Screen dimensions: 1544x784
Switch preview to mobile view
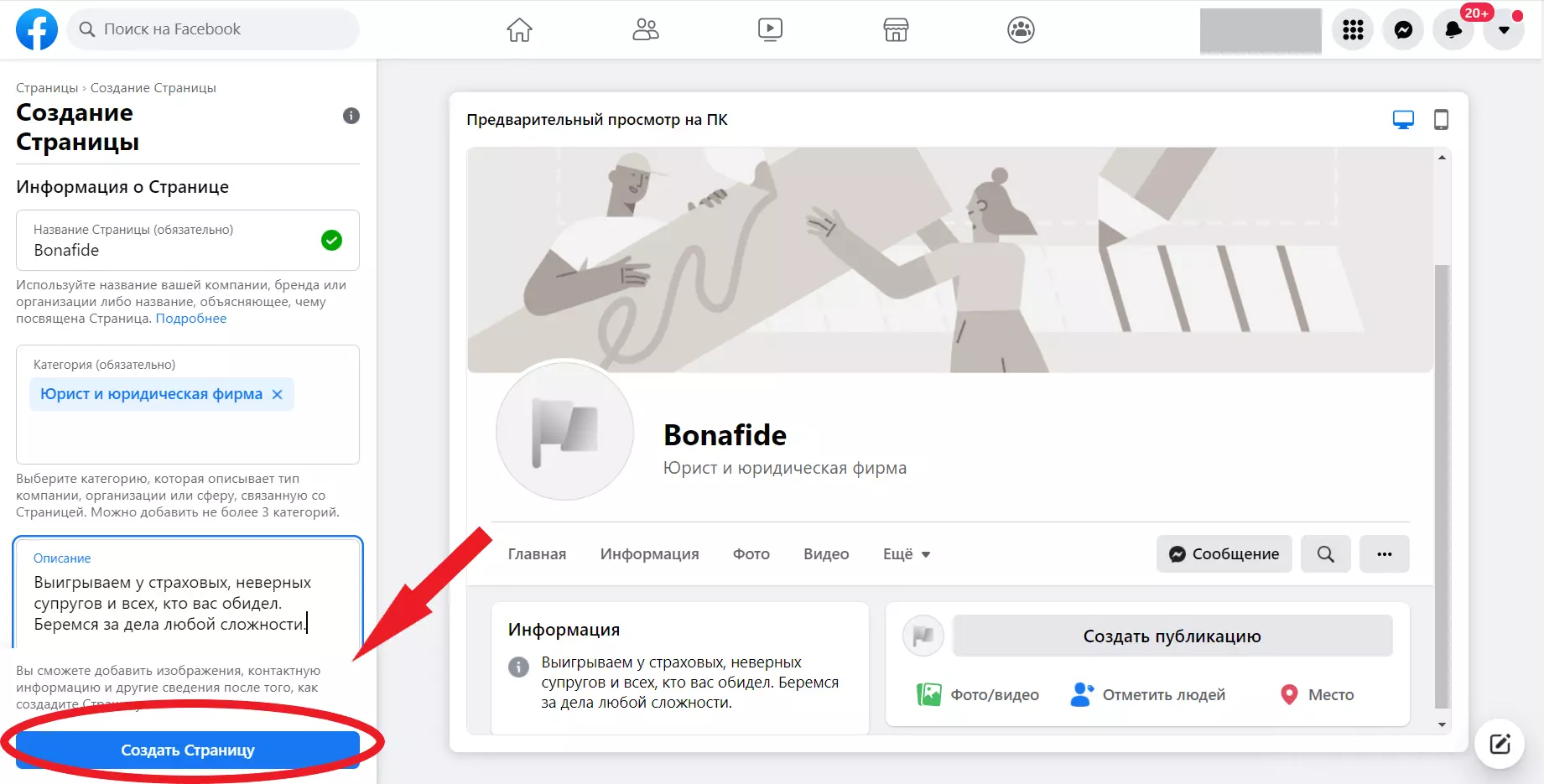coord(1441,120)
